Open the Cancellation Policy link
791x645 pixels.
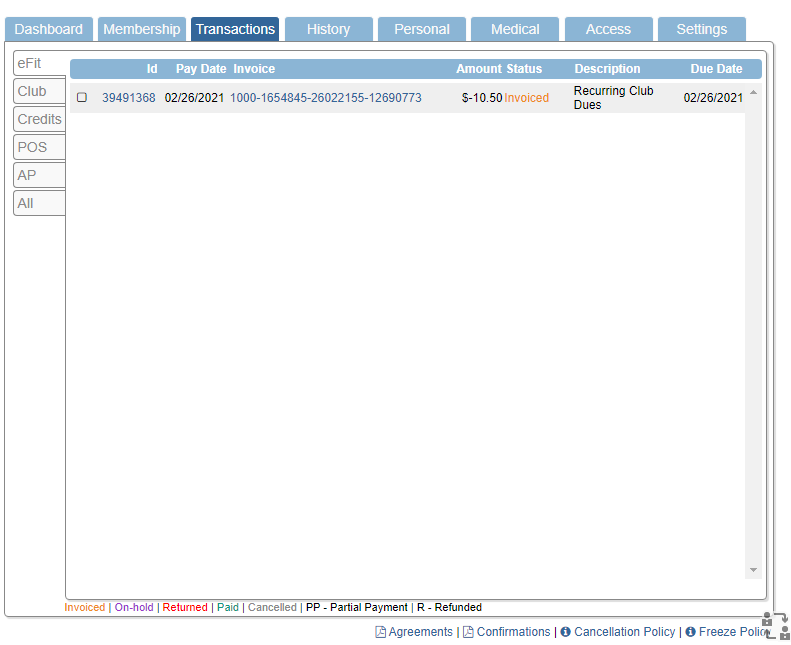click(x=625, y=632)
